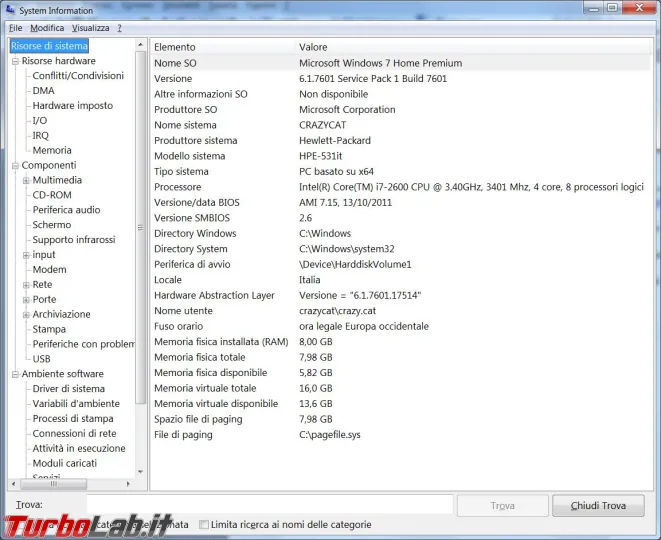This screenshot has height=540, width=661.
Task: Open the ? help menu
Action: point(119,28)
